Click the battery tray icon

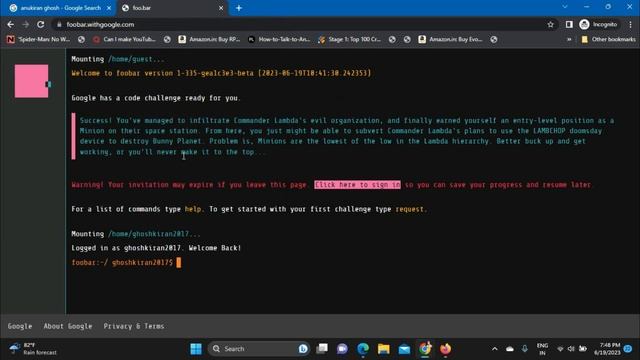click(x=583, y=349)
